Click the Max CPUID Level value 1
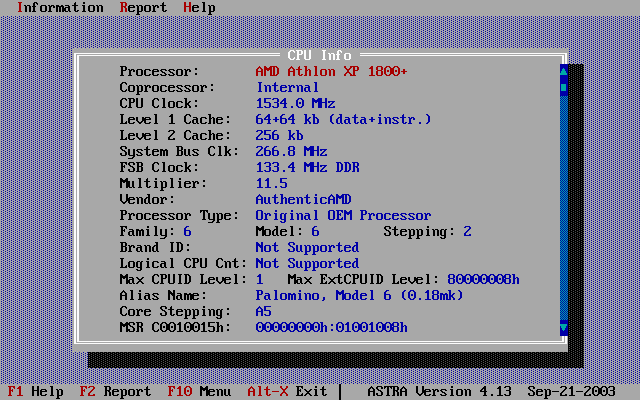Viewport: 640px width, 400px height. click(x=259, y=279)
